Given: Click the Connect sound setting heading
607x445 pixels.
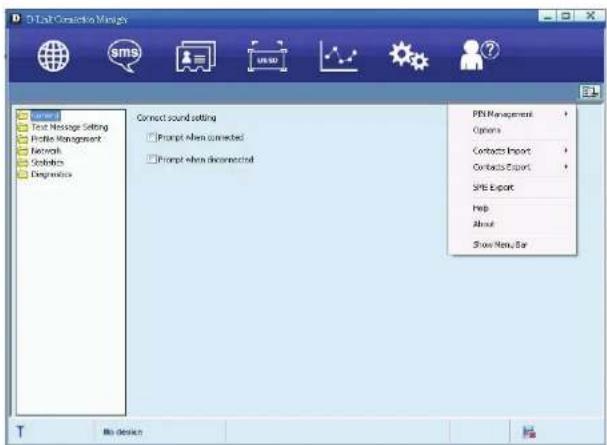Looking at the screenshot, I should coord(176,118).
